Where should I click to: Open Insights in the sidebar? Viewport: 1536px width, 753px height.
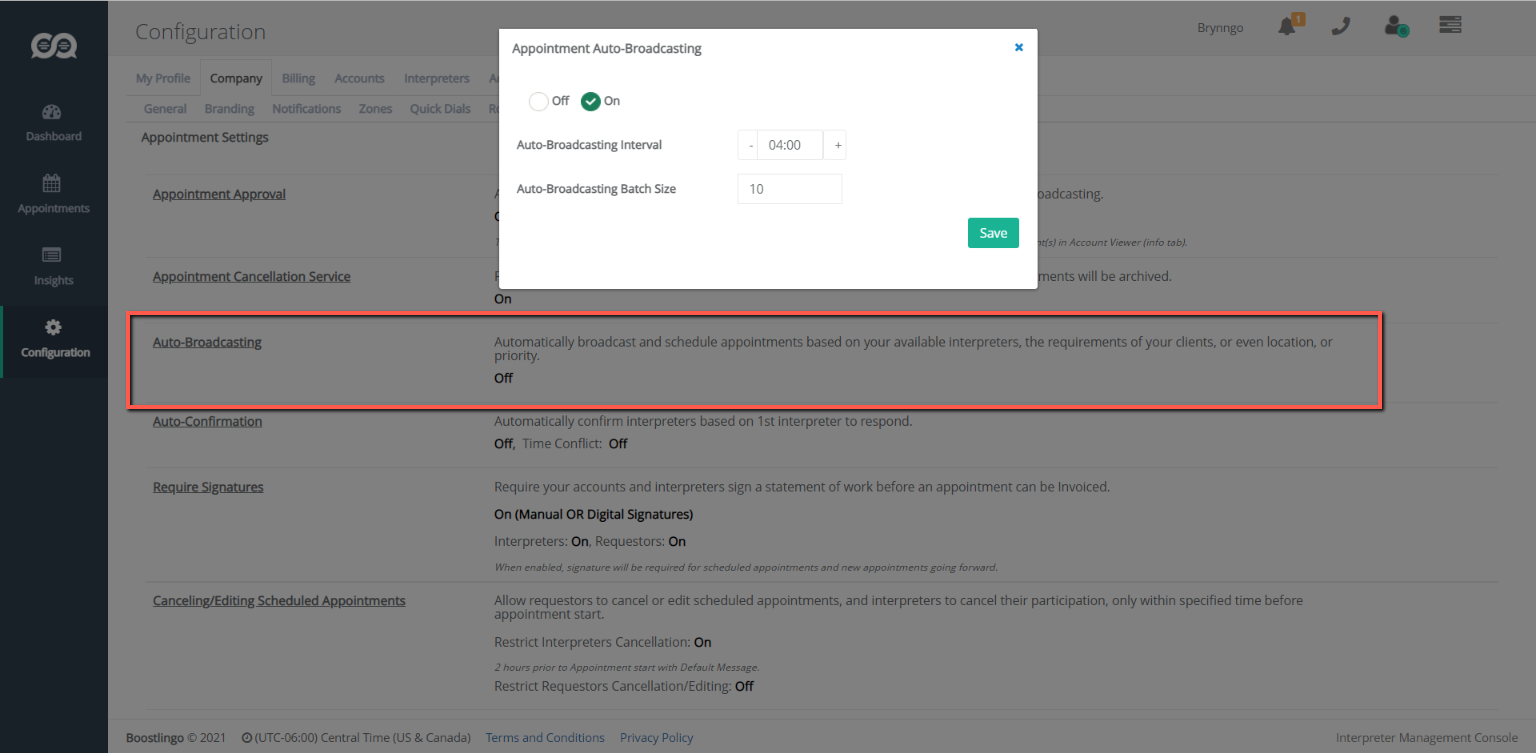point(53,266)
